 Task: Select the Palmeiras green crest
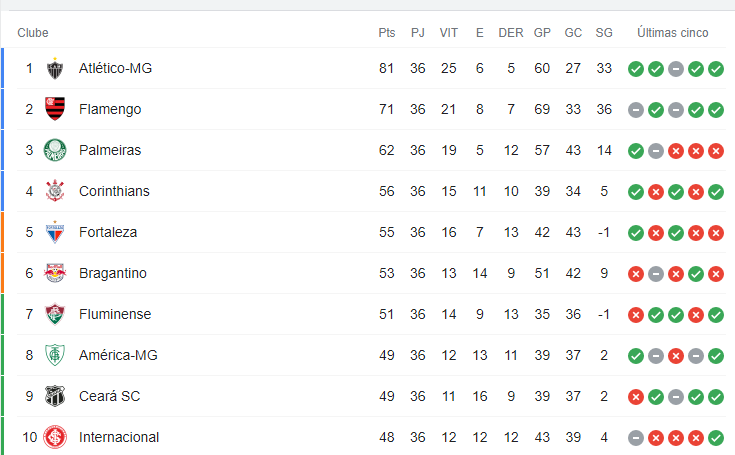pyautogui.click(x=55, y=150)
